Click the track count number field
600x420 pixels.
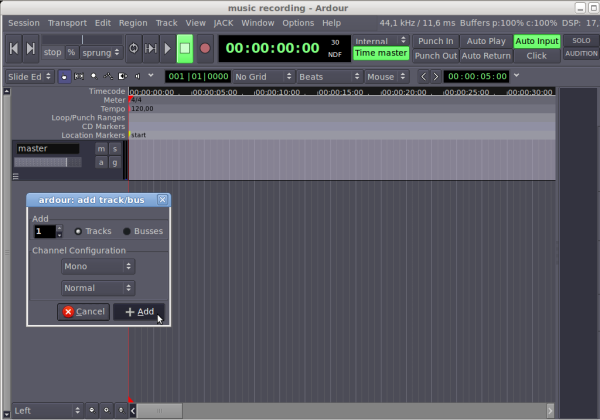(x=45, y=231)
